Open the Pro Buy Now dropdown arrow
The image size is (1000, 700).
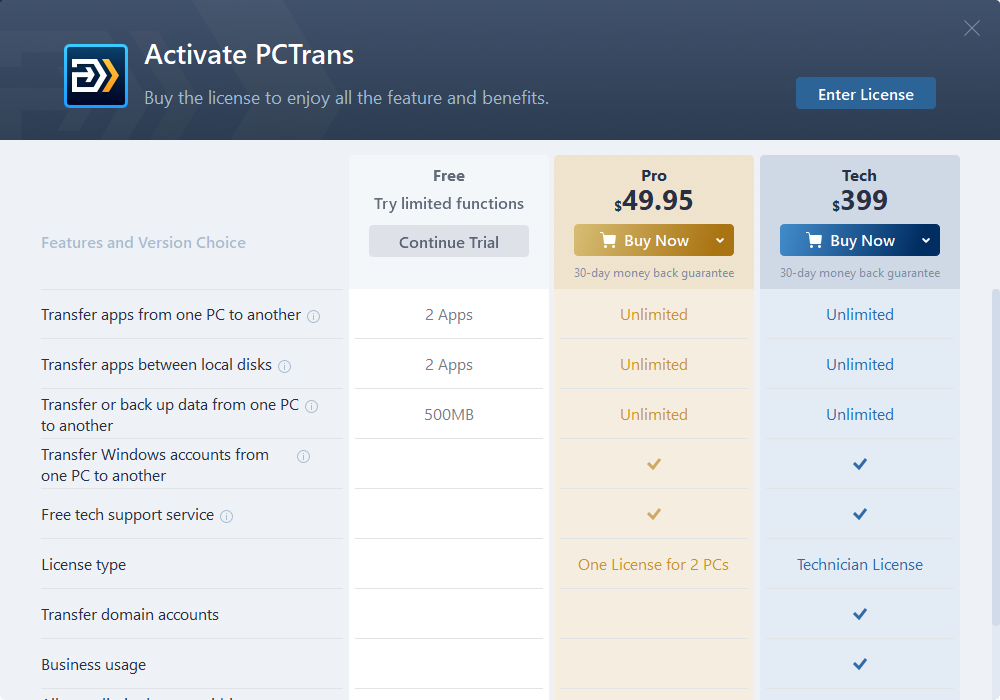720,241
